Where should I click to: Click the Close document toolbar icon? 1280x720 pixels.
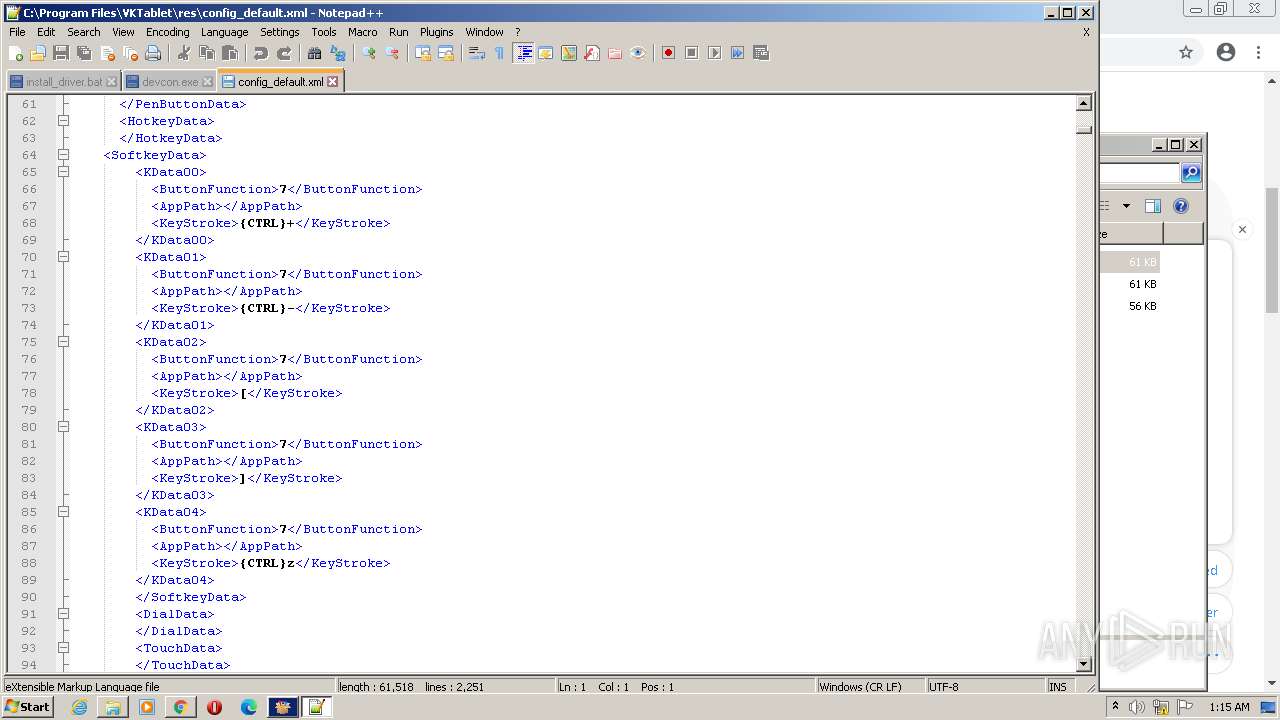[107, 53]
